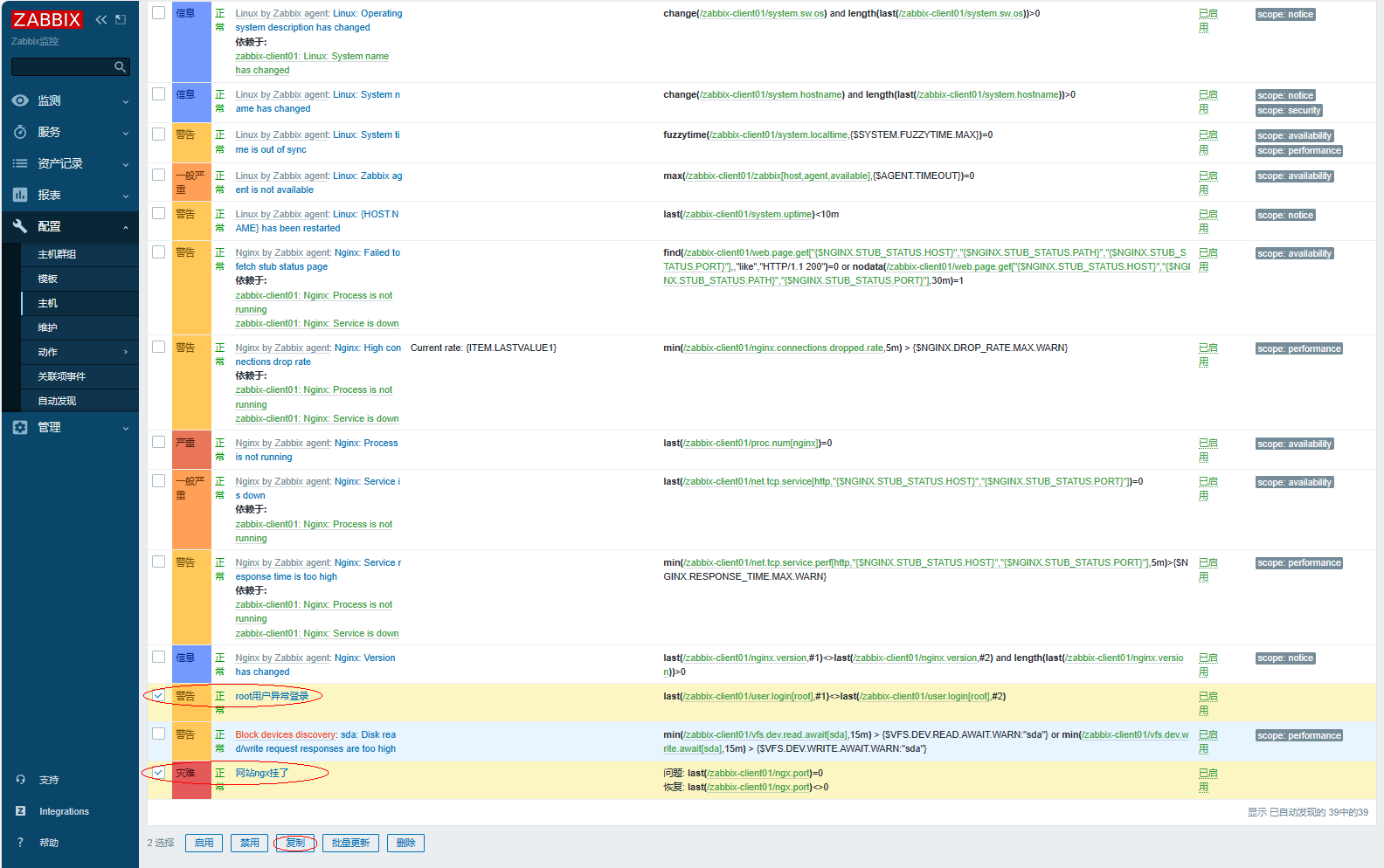Click the sidebar search input field
Image resolution: width=1384 pixels, height=868 pixels.
[x=61, y=67]
